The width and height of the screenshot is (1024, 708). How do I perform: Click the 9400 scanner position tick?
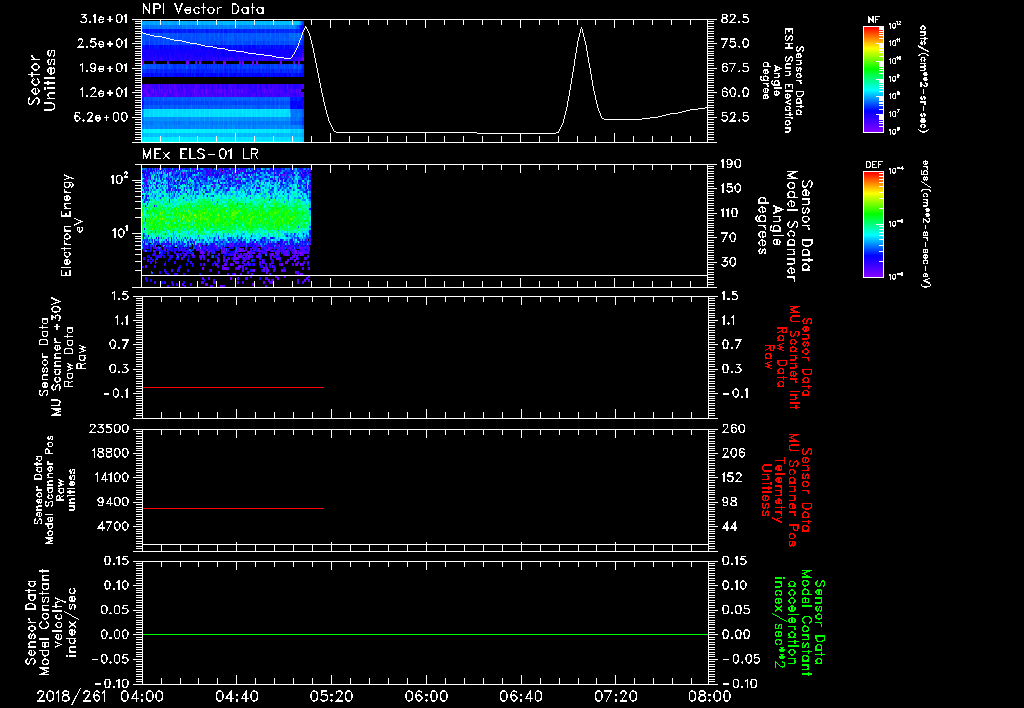[112, 502]
